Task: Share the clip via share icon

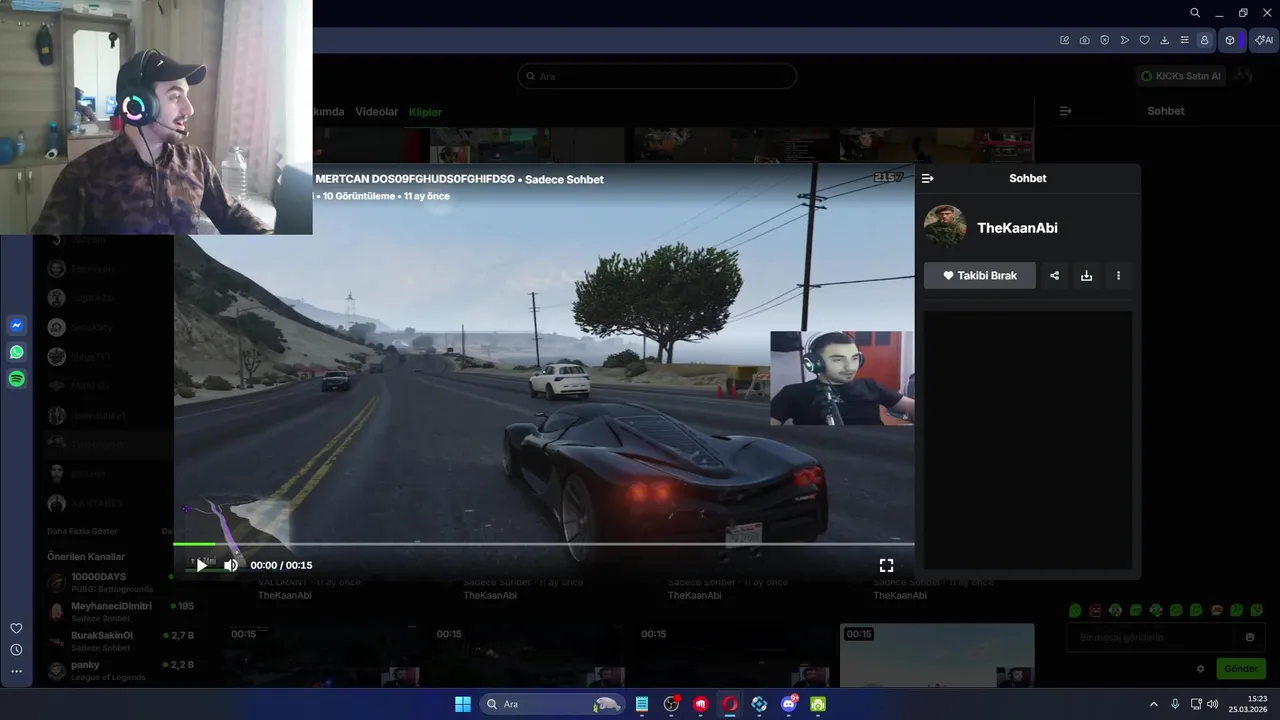Action: (x=1054, y=275)
